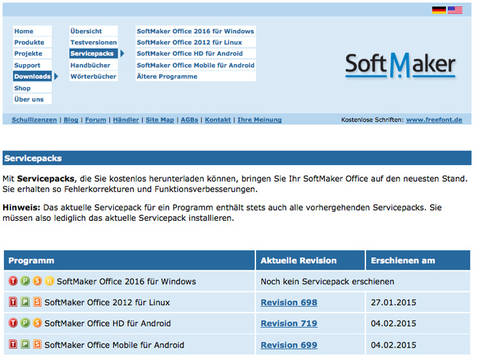The image size is (480, 363).
Task: Click red TextMaker icon in Office 2016 row
Action: coord(13,281)
